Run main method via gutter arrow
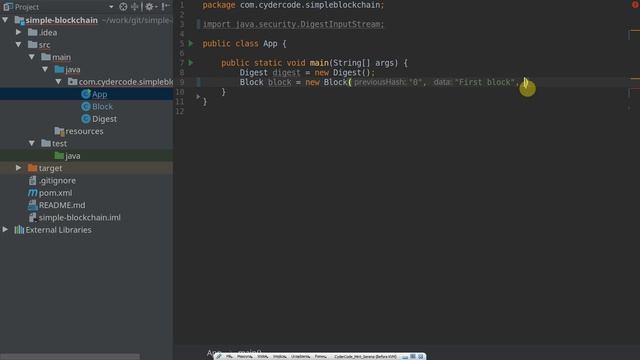Viewport: 640px width, 360px height. [x=191, y=63]
